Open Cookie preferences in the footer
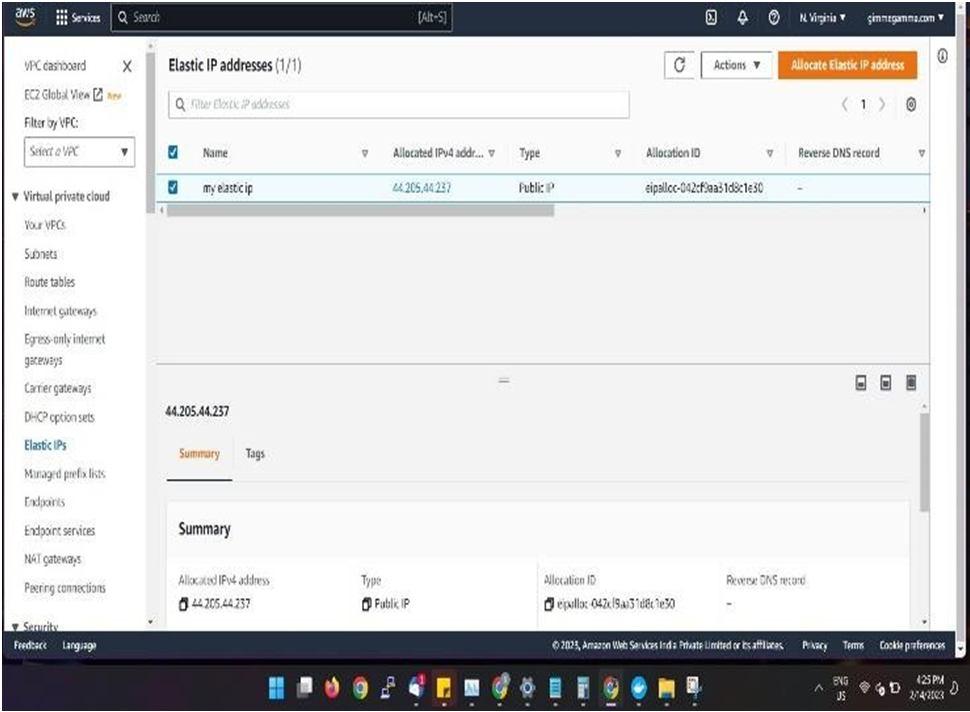The height and width of the screenshot is (712, 970). point(912,645)
